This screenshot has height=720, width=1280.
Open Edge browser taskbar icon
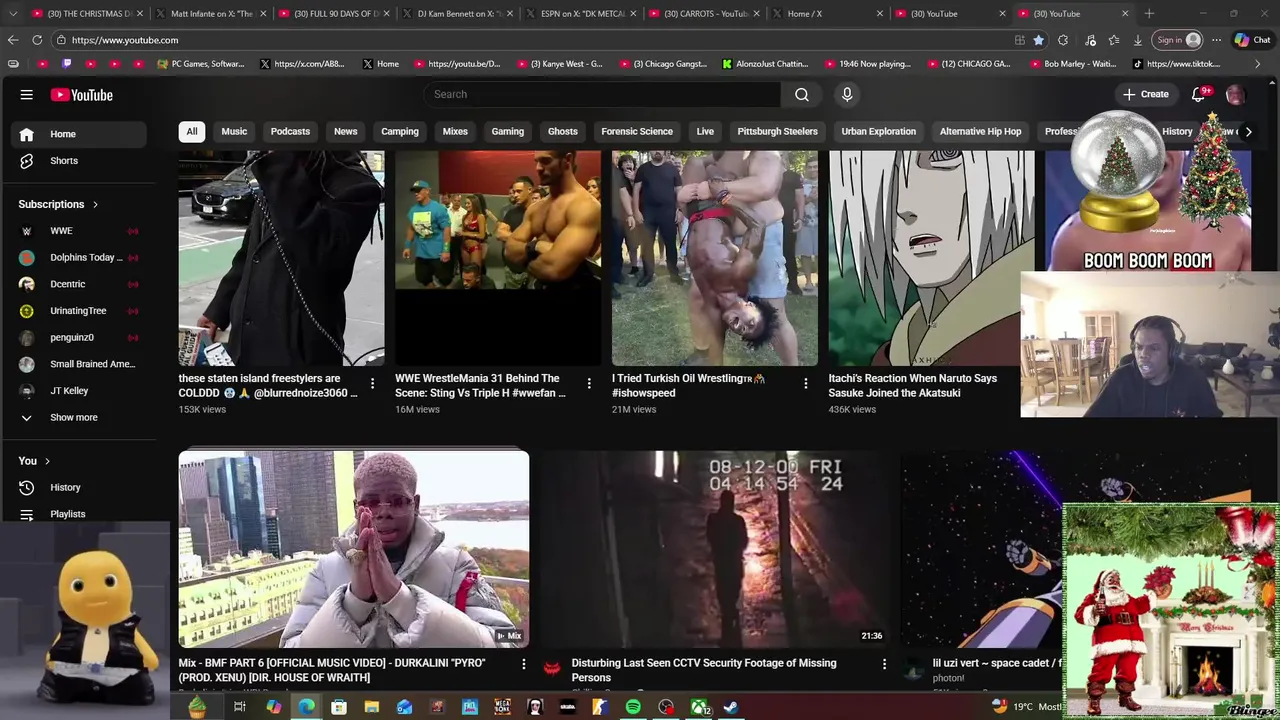pos(306,707)
